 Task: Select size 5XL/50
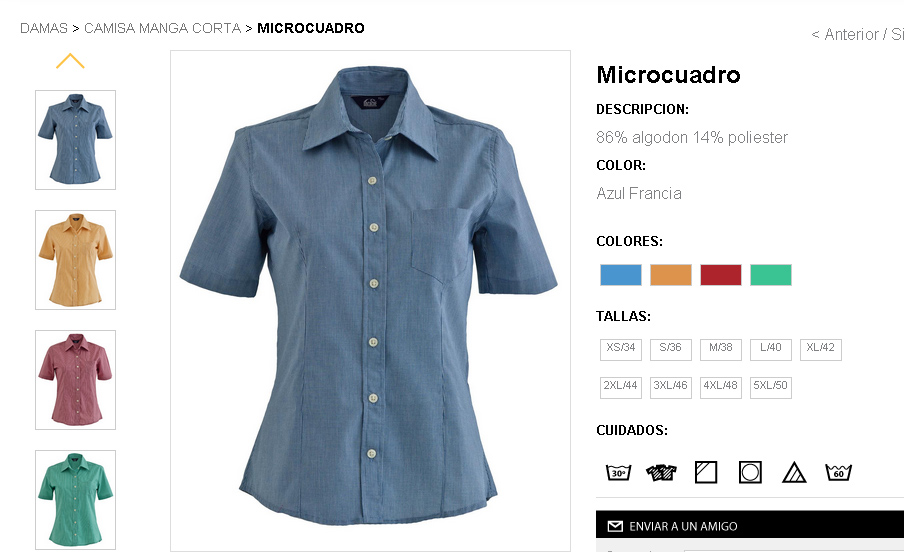(771, 388)
